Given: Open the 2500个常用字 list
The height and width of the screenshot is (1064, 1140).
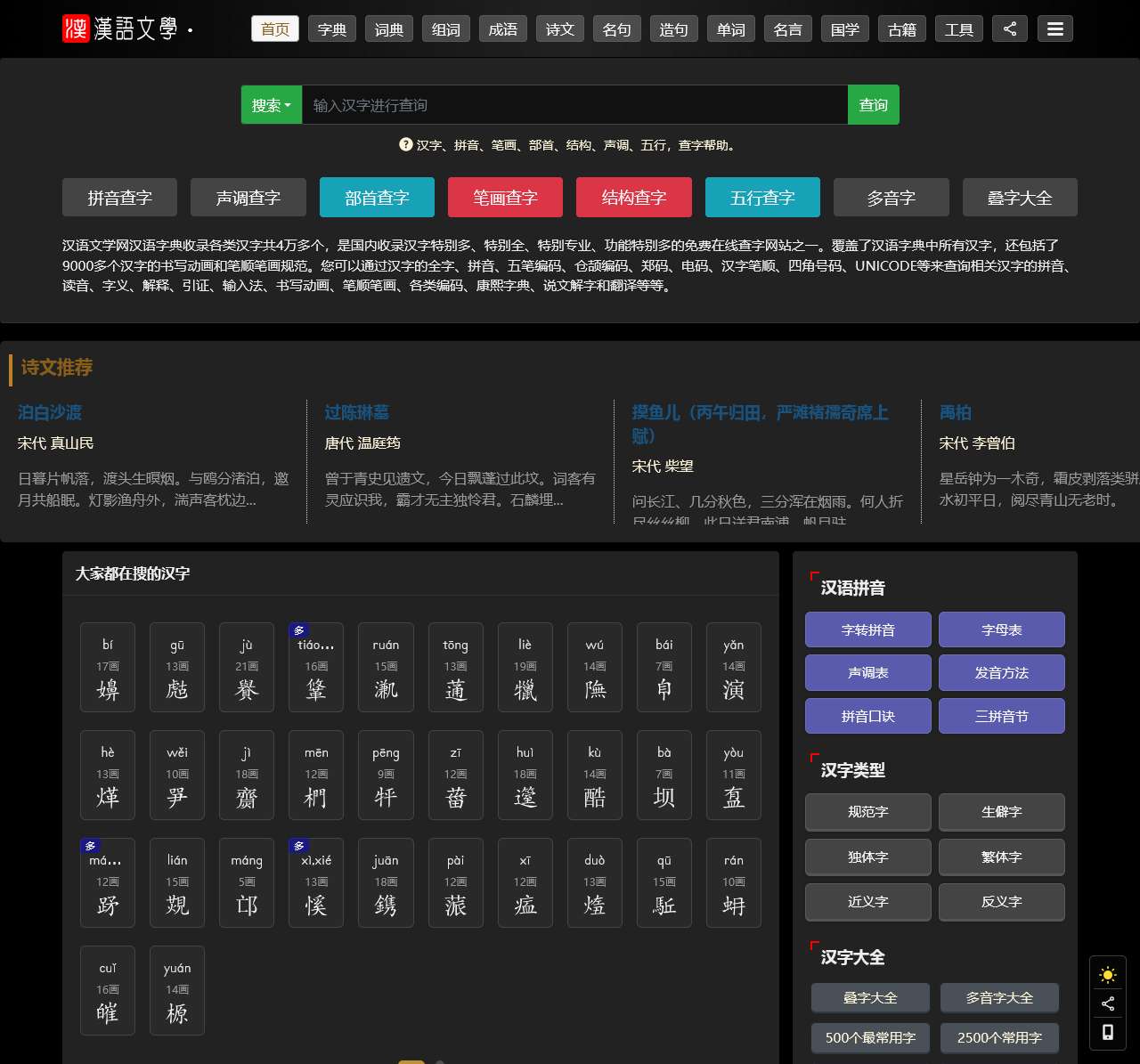Looking at the screenshot, I should (998, 1037).
